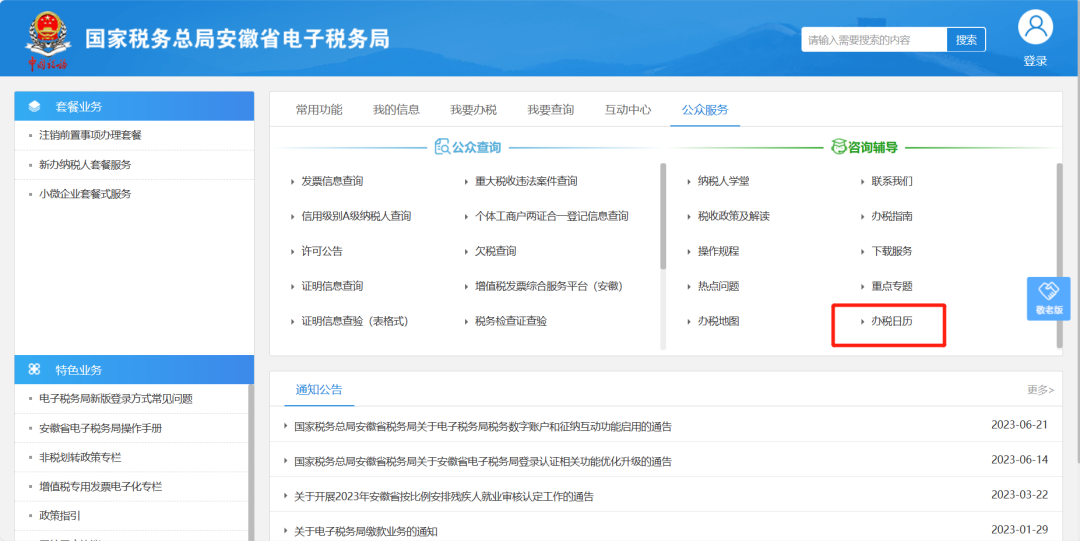
Task: Click 更多> in notices panel
Action: (1040, 390)
